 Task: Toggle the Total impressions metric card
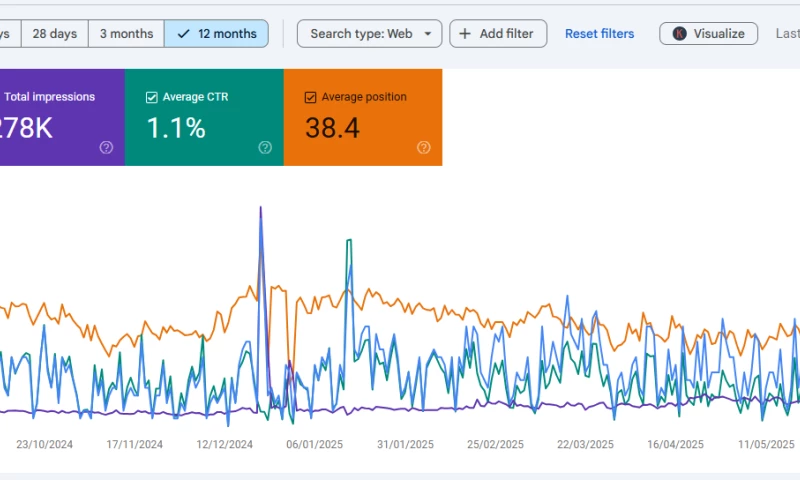[x=60, y=117]
